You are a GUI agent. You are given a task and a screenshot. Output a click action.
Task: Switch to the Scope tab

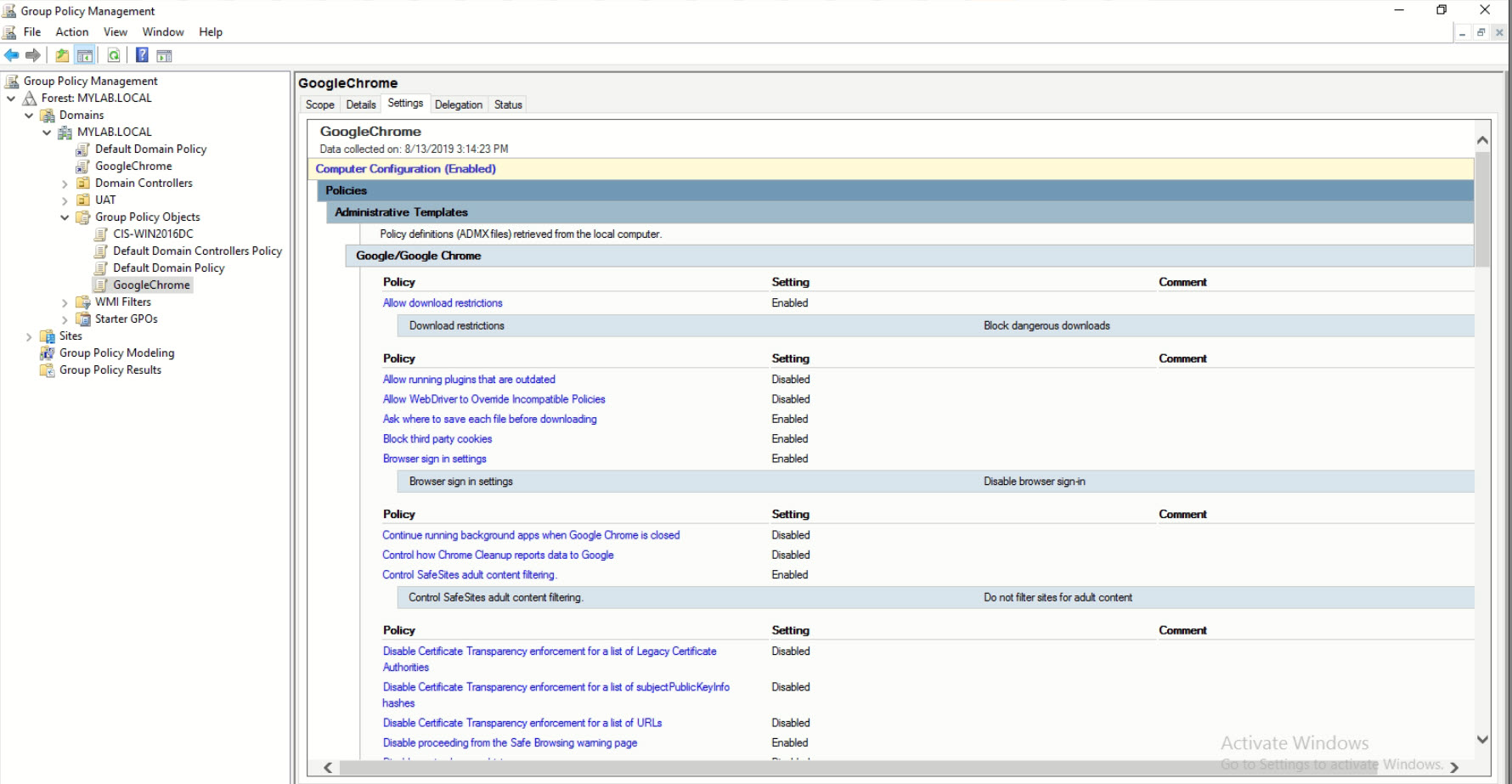pos(320,104)
